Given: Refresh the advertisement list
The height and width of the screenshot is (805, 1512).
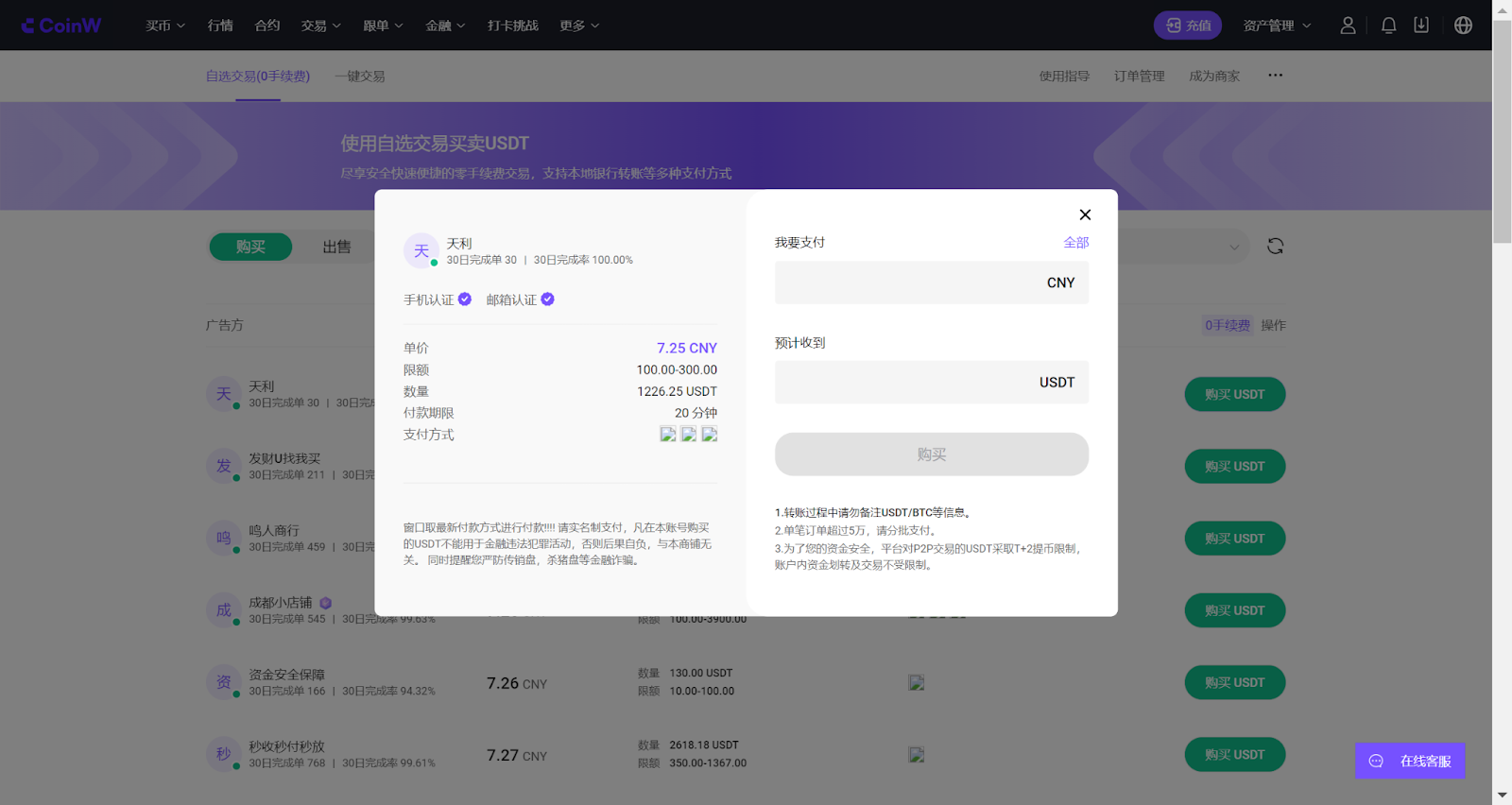Looking at the screenshot, I should [x=1275, y=247].
